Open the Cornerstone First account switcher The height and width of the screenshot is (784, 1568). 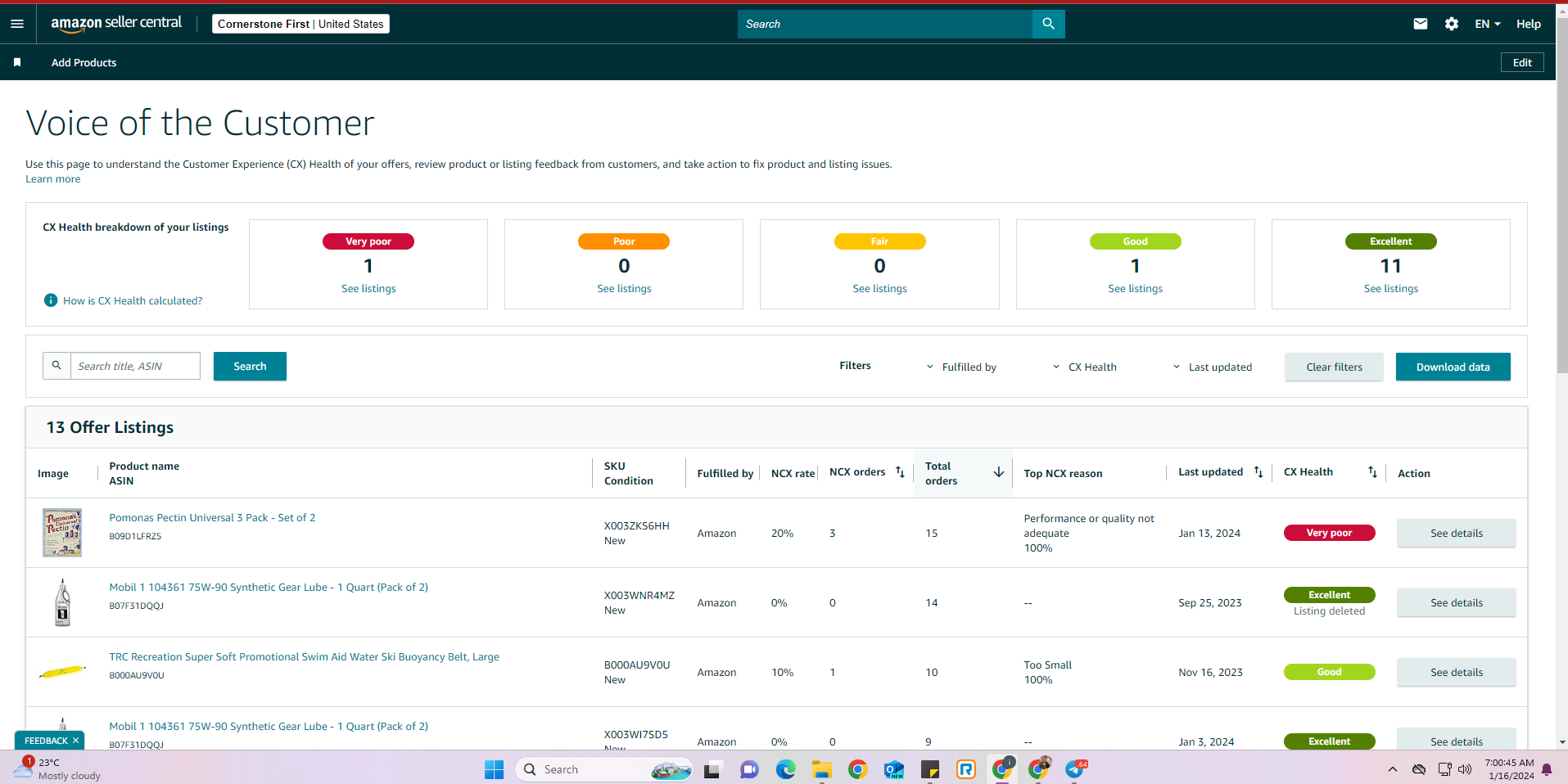tap(300, 24)
